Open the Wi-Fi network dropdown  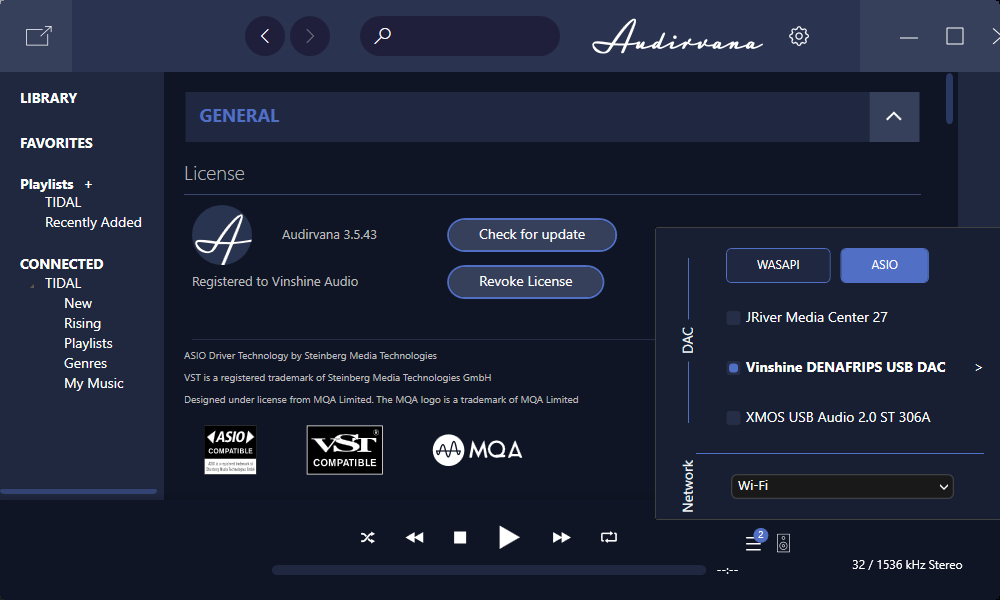click(x=842, y=487)
